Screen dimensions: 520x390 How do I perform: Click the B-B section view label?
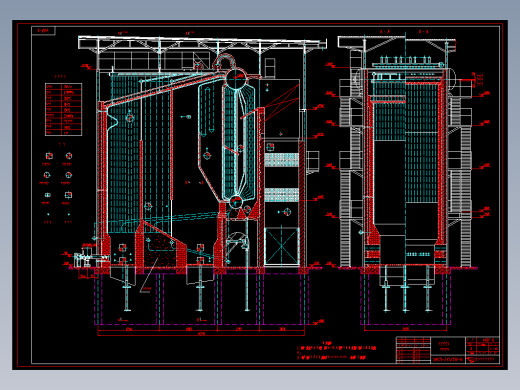pos(423,32)
